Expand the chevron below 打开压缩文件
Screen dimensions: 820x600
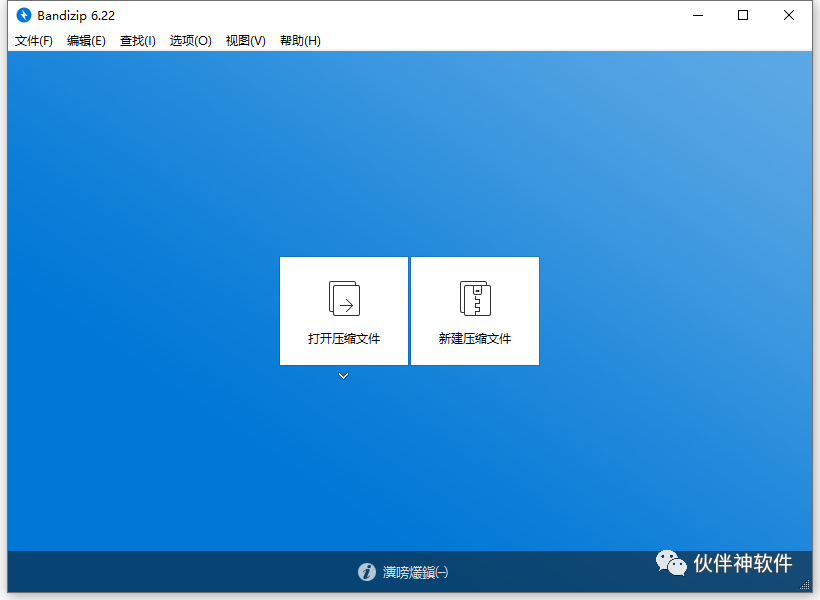pyautogui.click(x=343, y=375)
